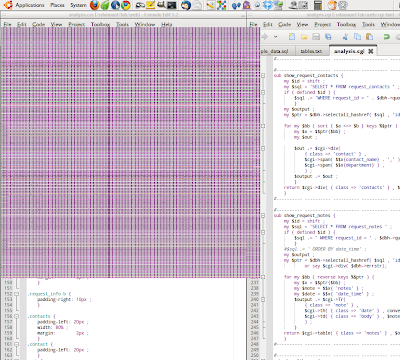The height and width of the screenshot is (360, 400).
Task: Open Code menu in analysis.cgi window
Action: 284,24
